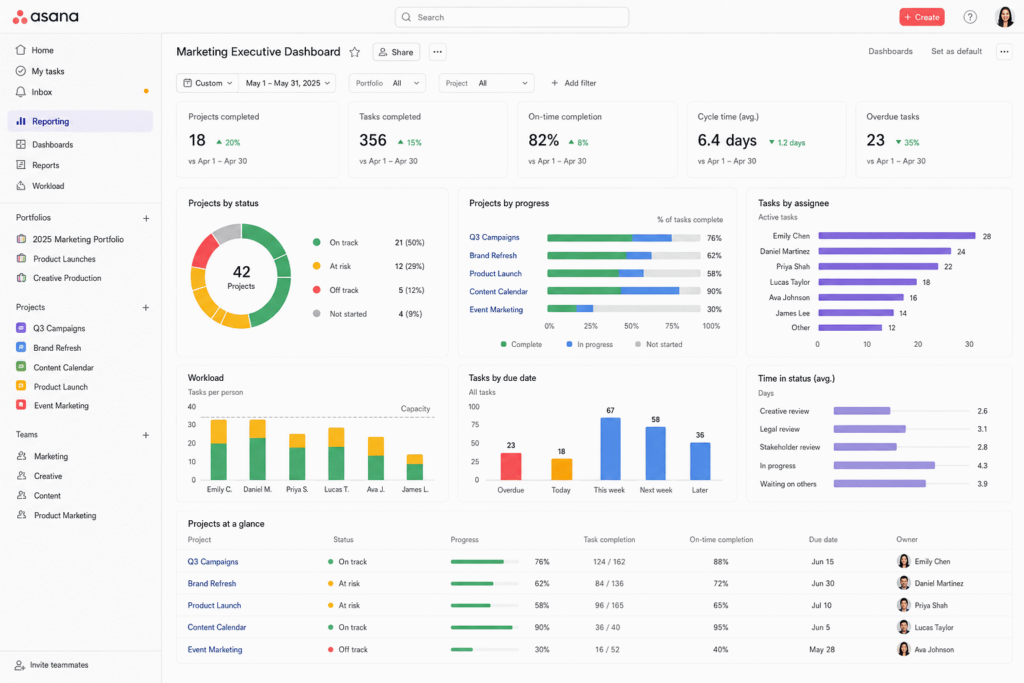
Task: Click the Q3 Campaigns purple project icon
Action: pos(21,328)
